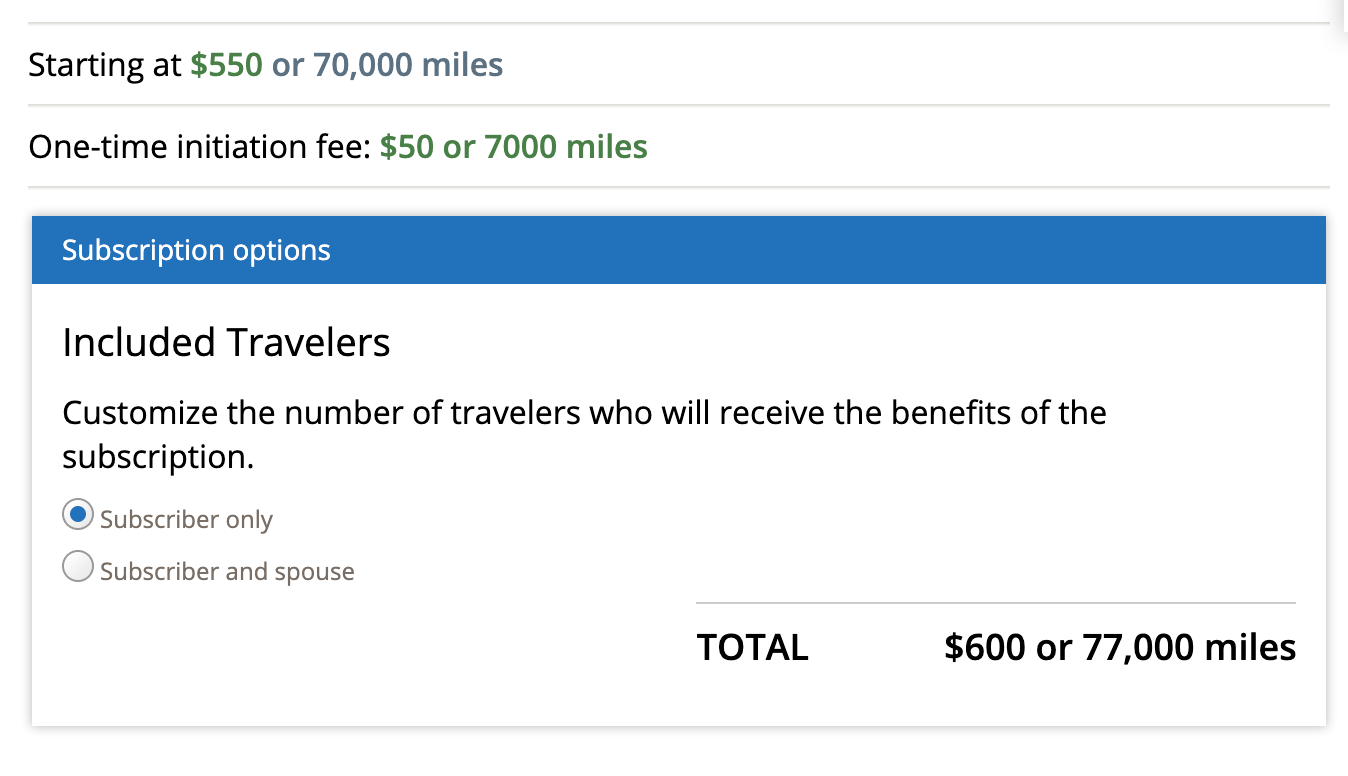Select the Subscriber only radio button
Viewport: 1348px width, 776px height.
[x=78, y=516]
